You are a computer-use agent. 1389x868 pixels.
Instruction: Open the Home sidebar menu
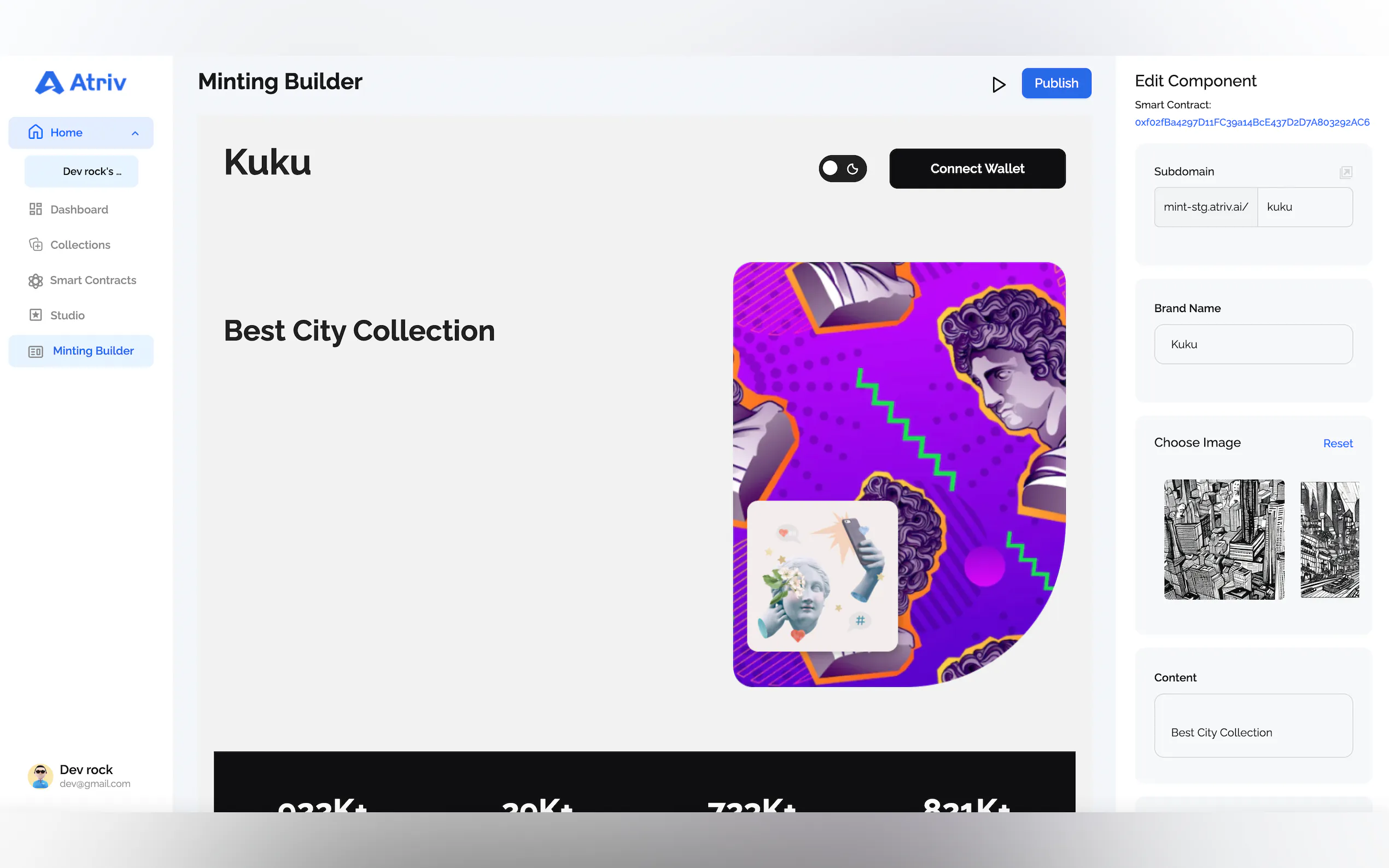[81, 133]
